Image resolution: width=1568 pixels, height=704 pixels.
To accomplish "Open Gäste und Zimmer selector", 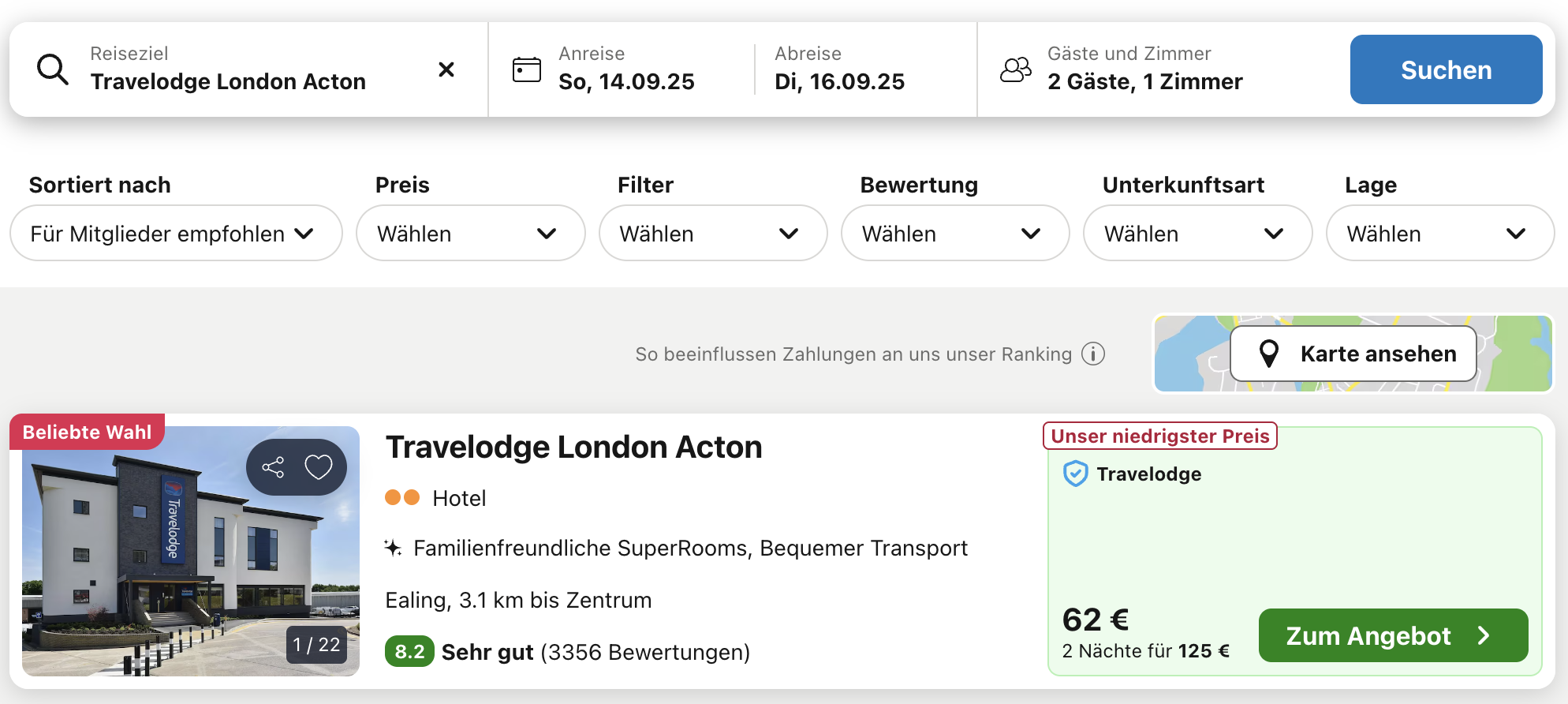I will click(1145, 69).
